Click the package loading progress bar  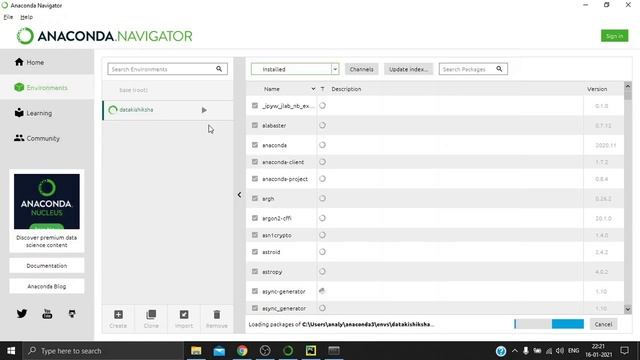(549, 324)
